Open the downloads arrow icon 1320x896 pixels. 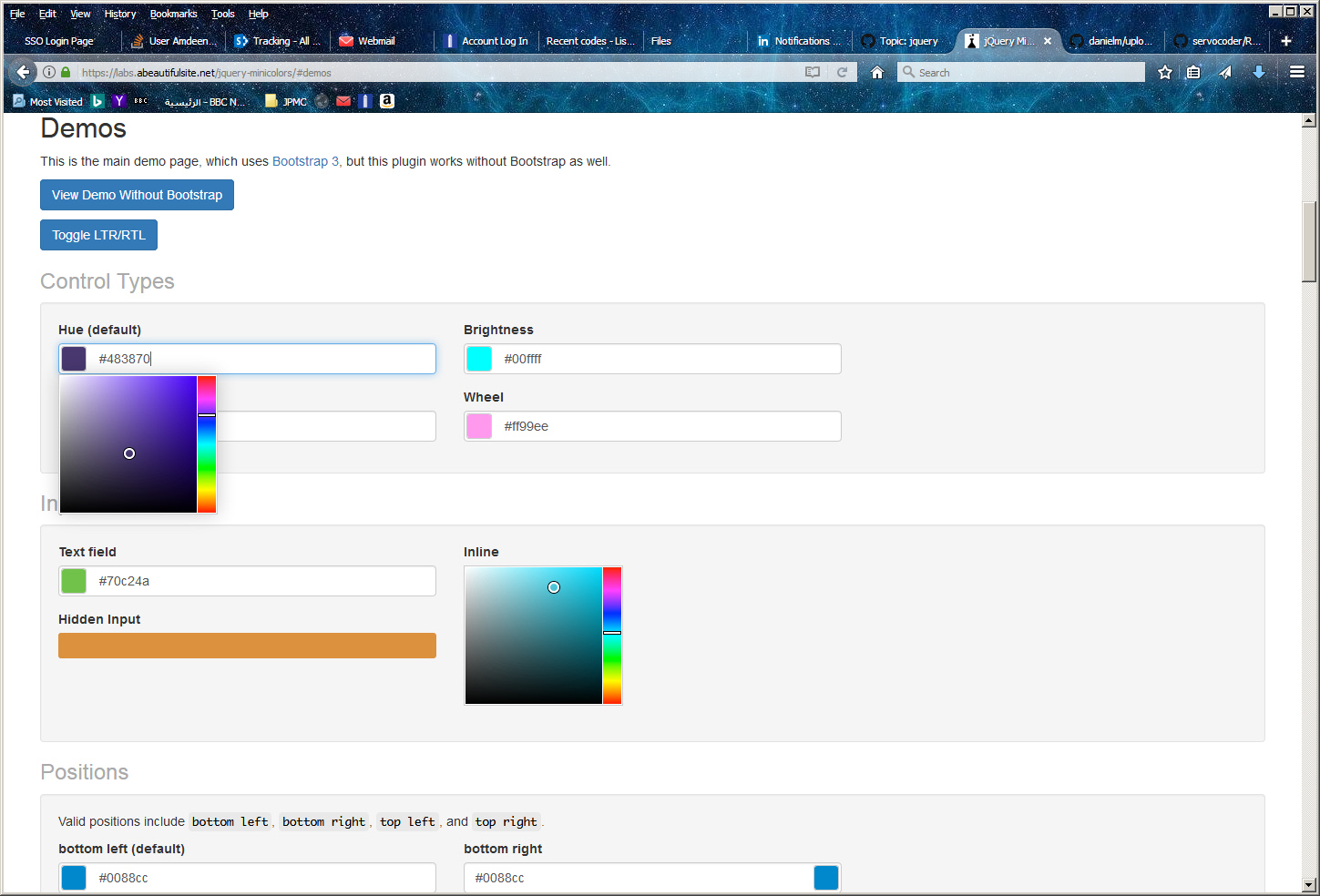pos(1258,72)
